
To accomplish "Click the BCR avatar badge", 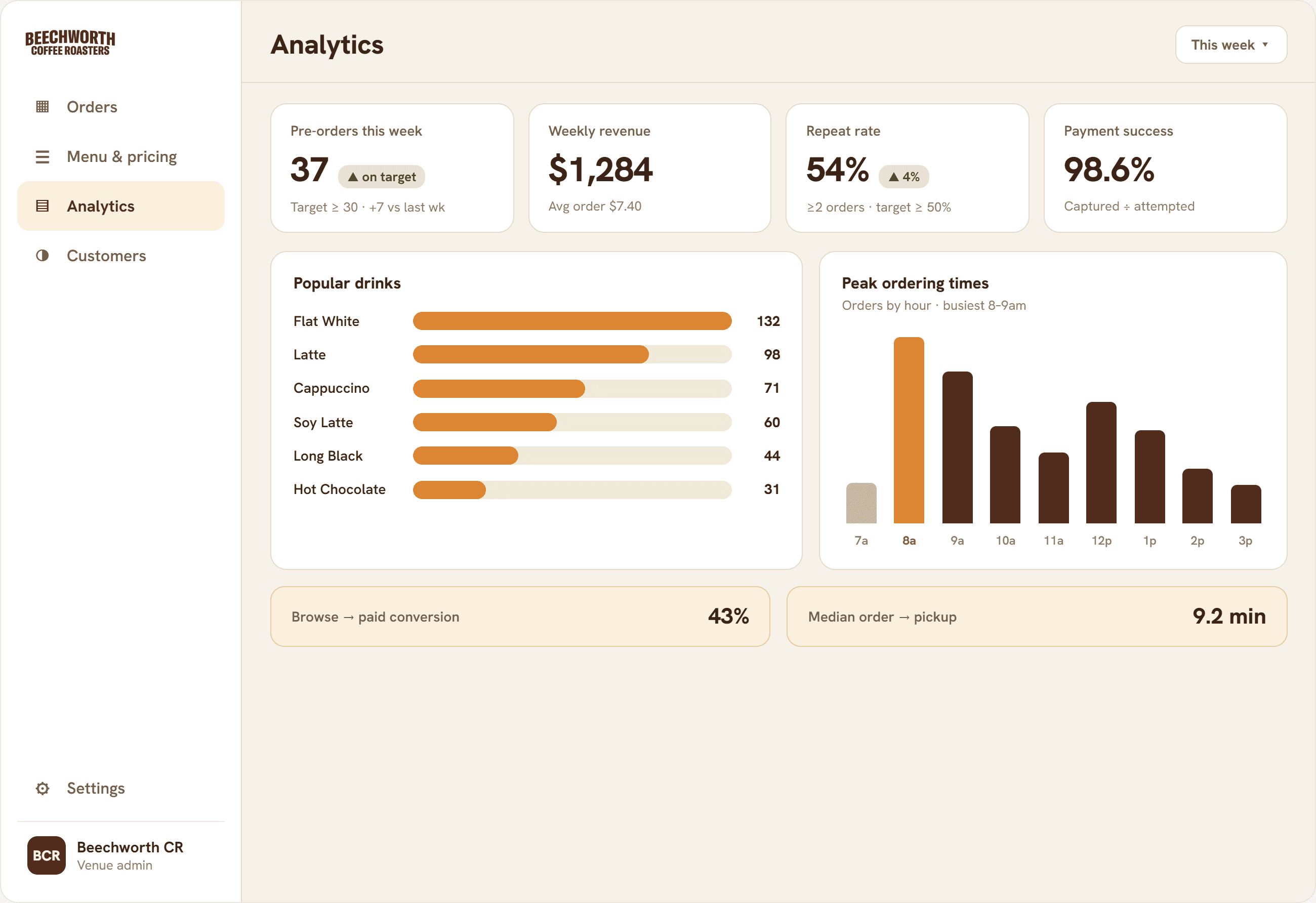I will click(47, 855).
